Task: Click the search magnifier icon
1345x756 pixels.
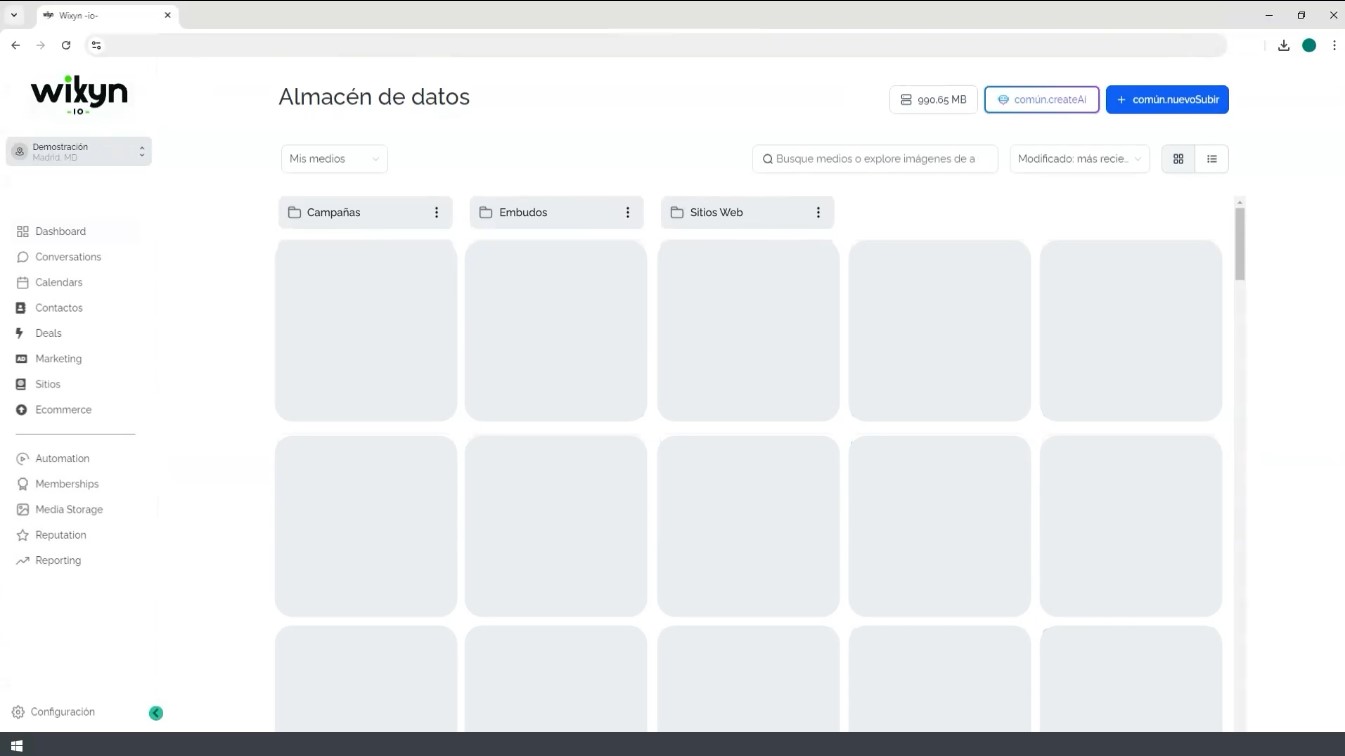Action: click(768, 159)
